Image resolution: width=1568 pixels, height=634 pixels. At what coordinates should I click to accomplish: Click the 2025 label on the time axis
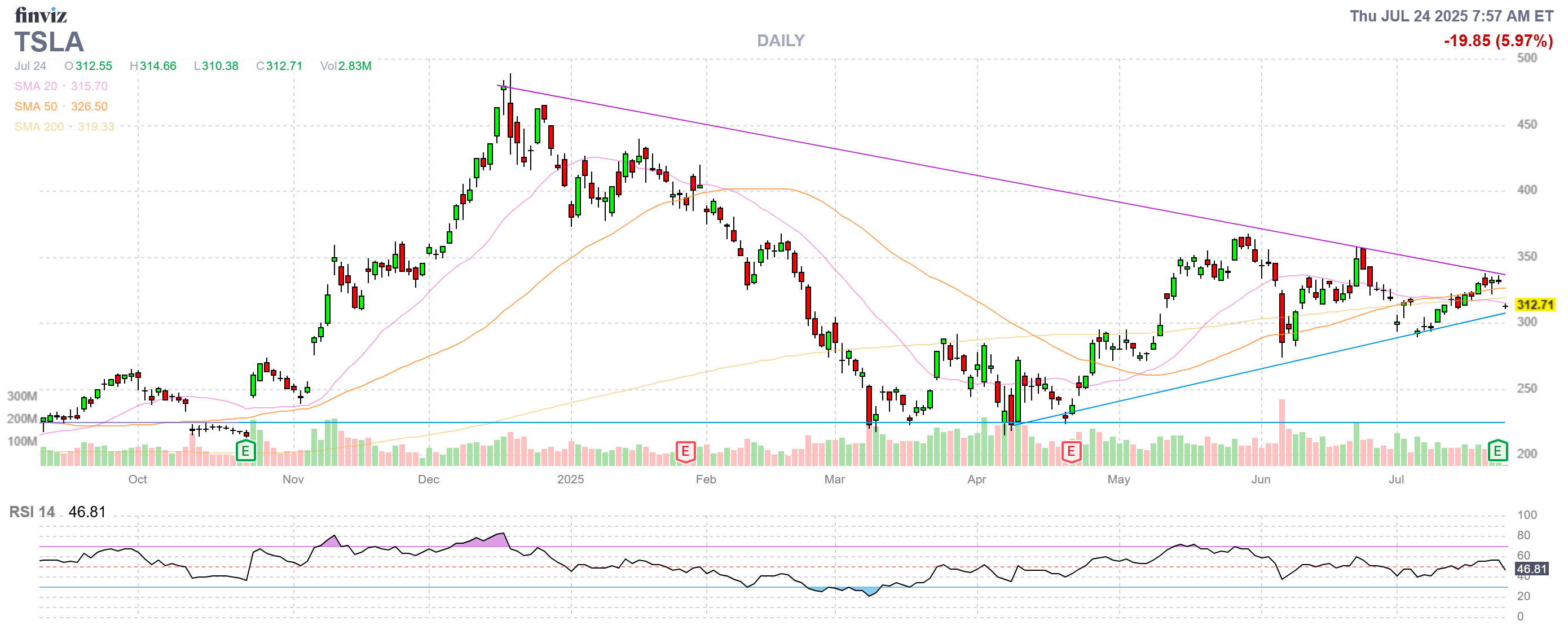coord(570,479)
